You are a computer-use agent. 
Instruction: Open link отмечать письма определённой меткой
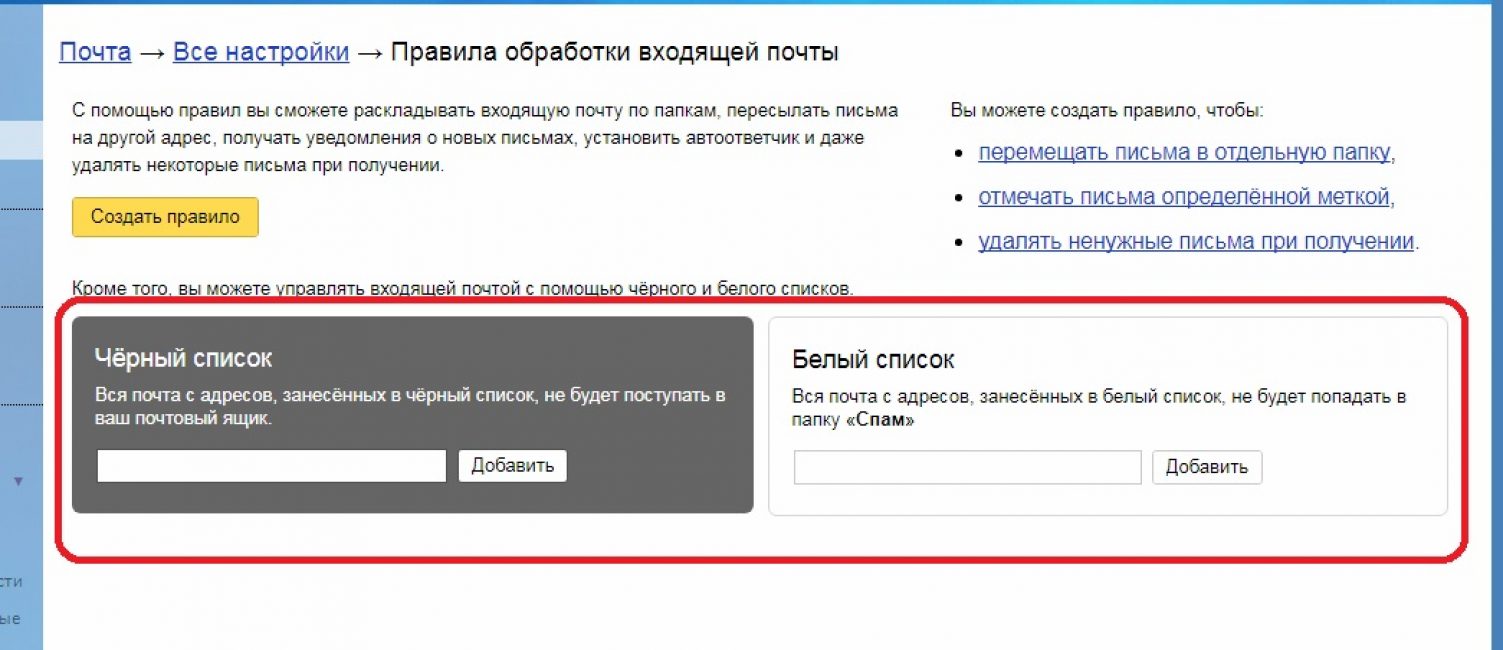coord(1184,197)
